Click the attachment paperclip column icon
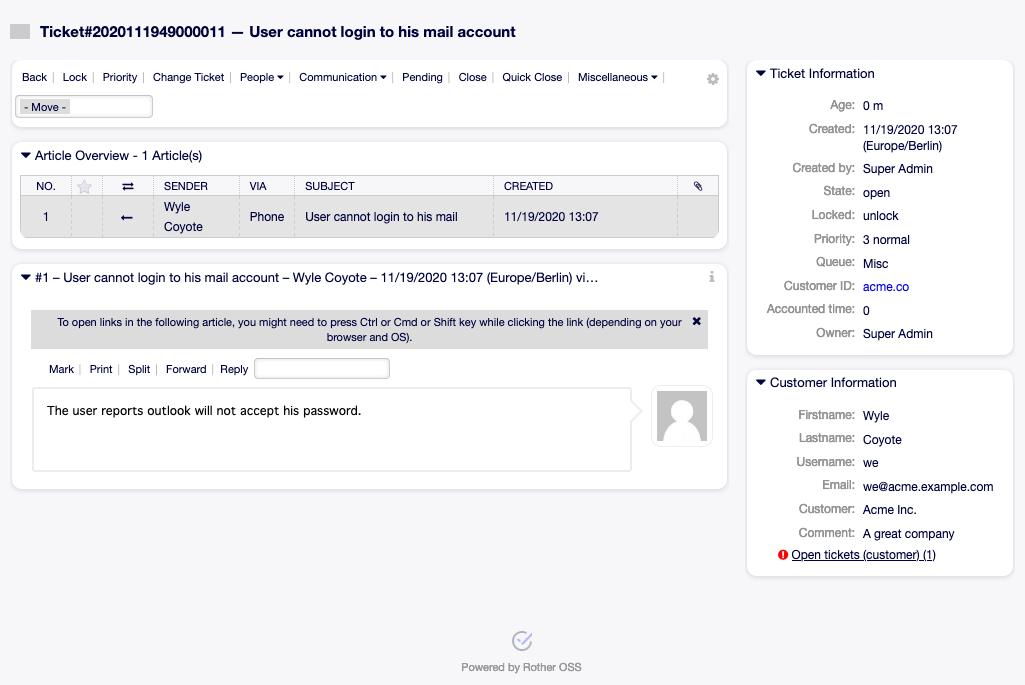1025x685 pixels. click(697, 186)
